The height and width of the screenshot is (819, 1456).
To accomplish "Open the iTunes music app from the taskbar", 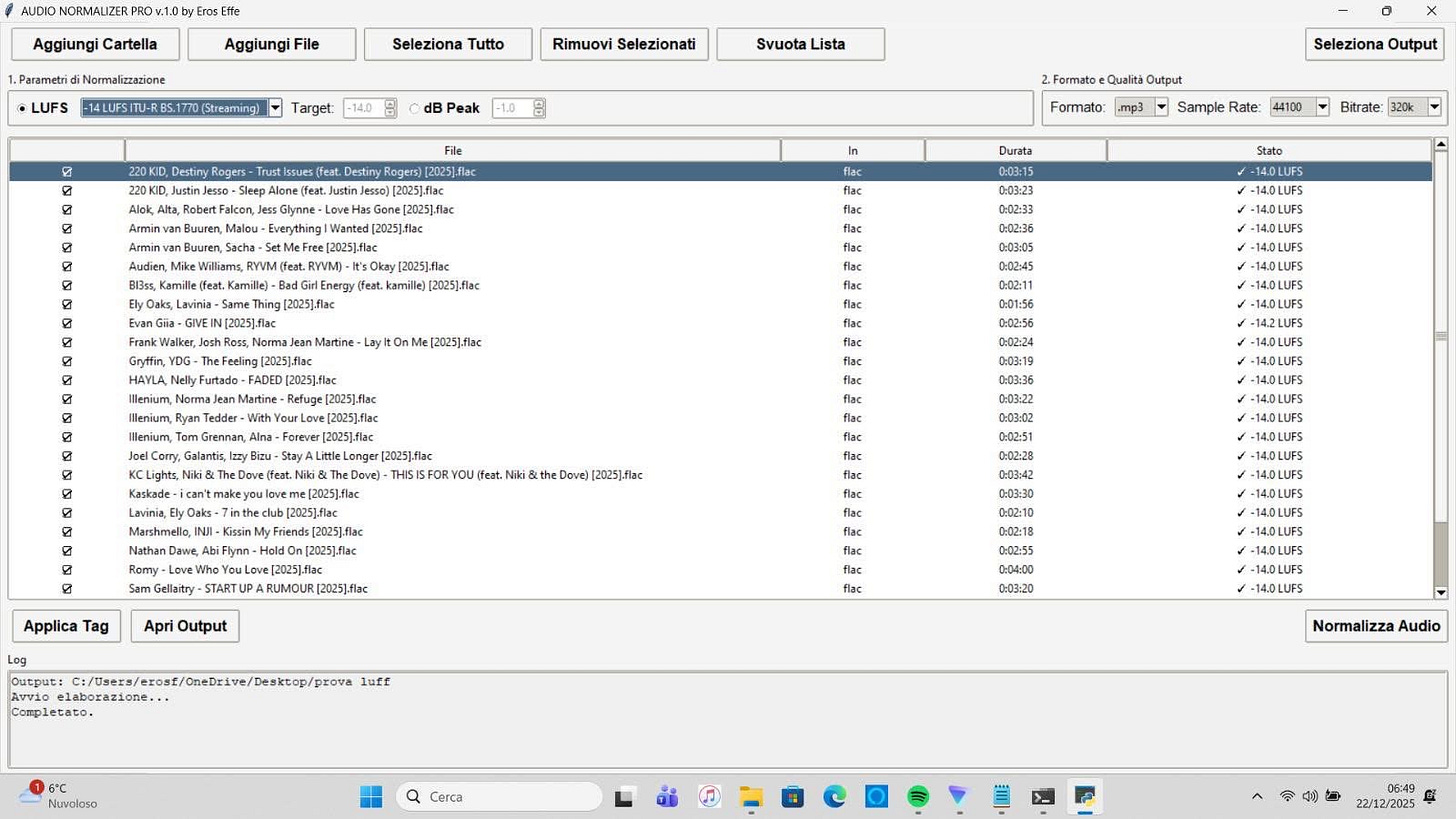I will coord(709,797).
